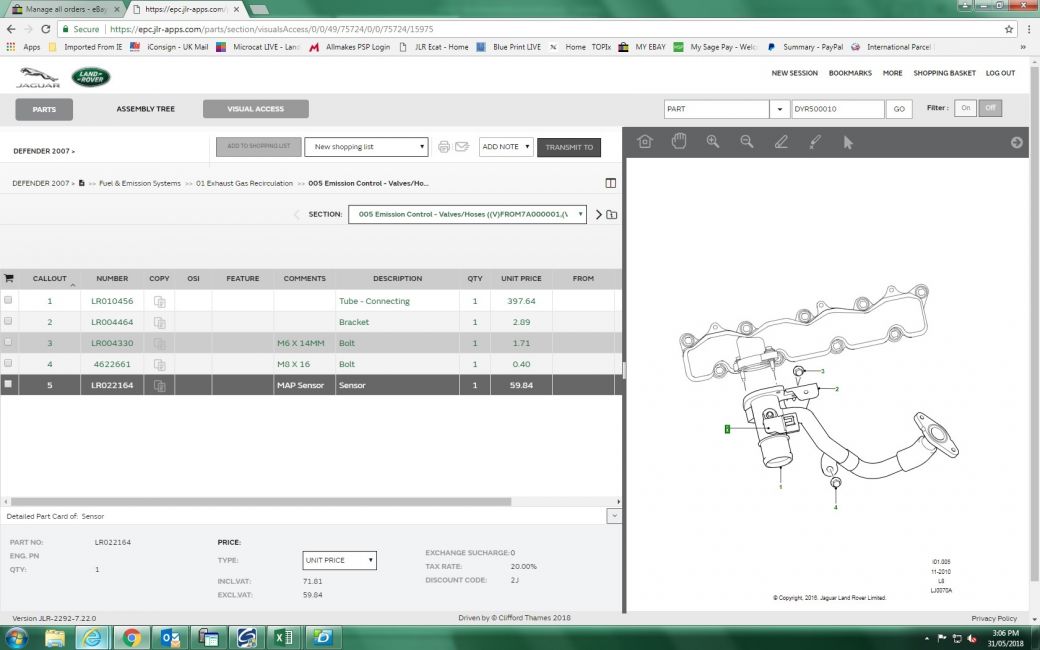Tick checkbox for callout 1 Tube - Connecting
Image resolution: width=1040 pixels, height=650 pixels.
[x=8, y=300]
